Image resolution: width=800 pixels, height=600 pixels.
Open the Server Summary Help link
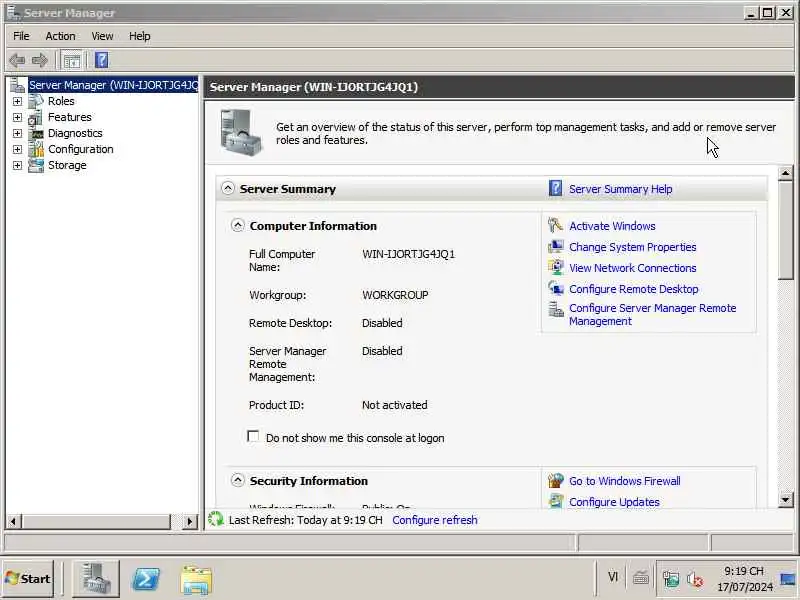point(620,189)
